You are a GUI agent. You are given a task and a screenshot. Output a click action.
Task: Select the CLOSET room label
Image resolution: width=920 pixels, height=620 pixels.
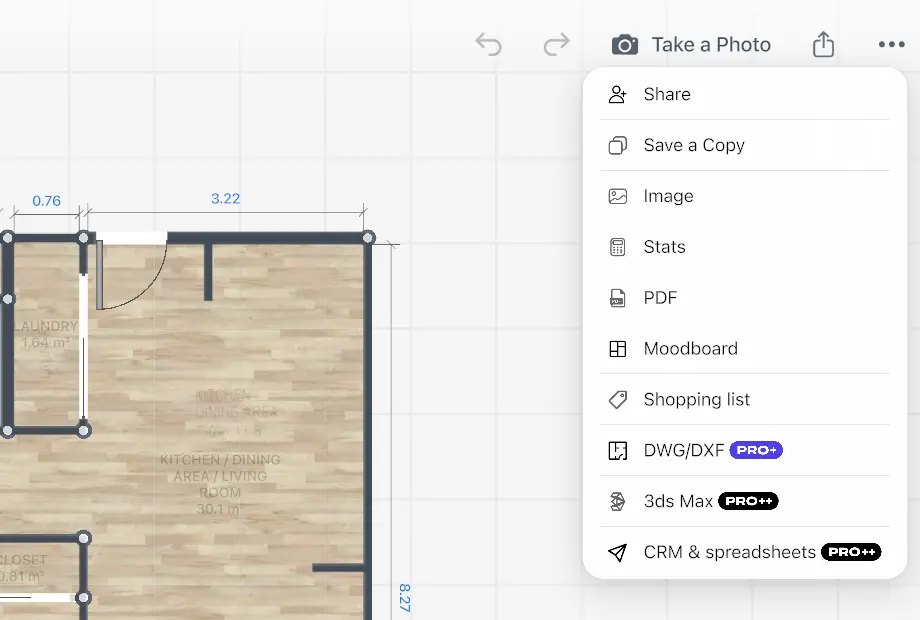pyautogui.click(x=22, y=560)
